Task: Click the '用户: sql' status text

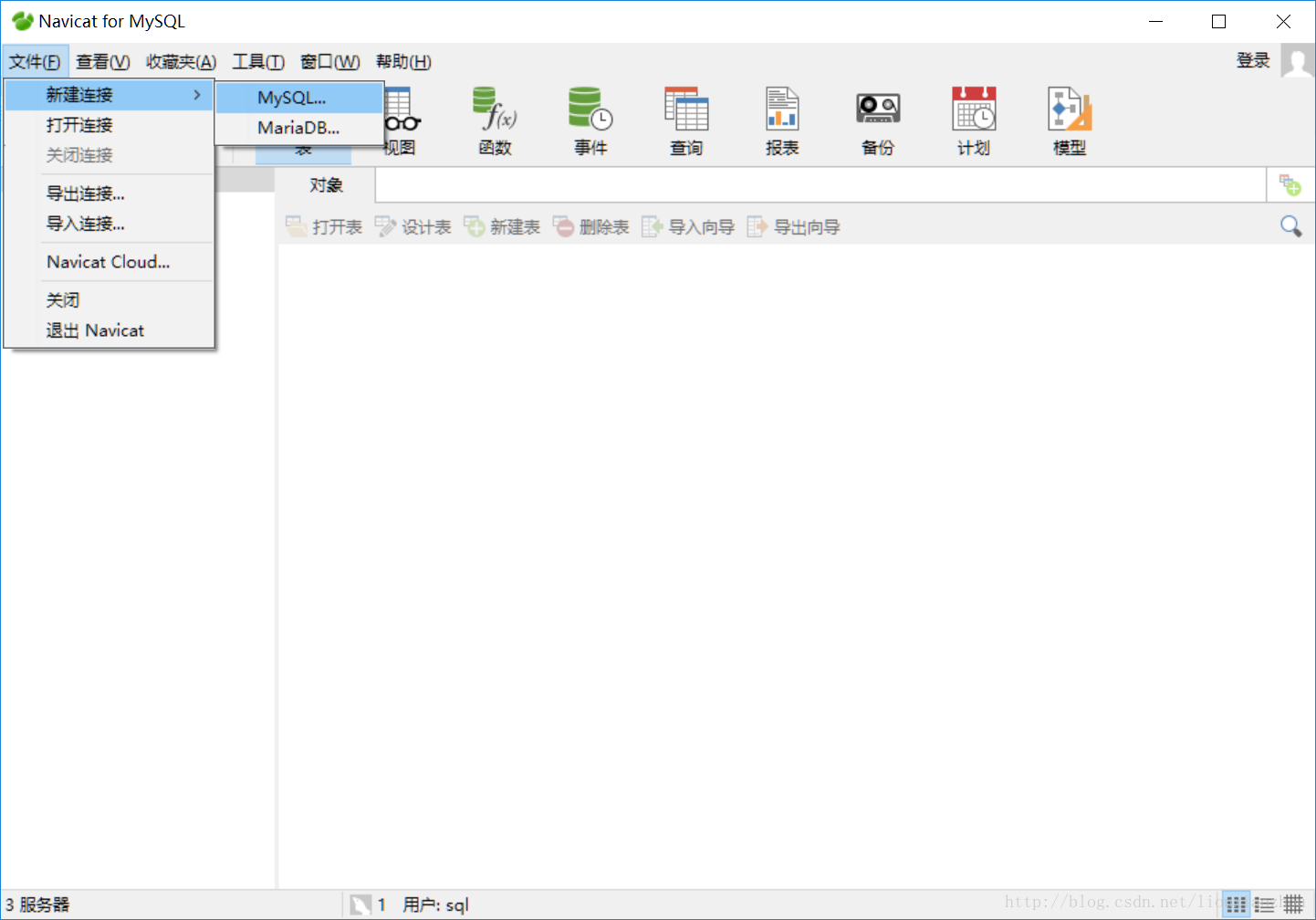Action: (x=435, y=904)
